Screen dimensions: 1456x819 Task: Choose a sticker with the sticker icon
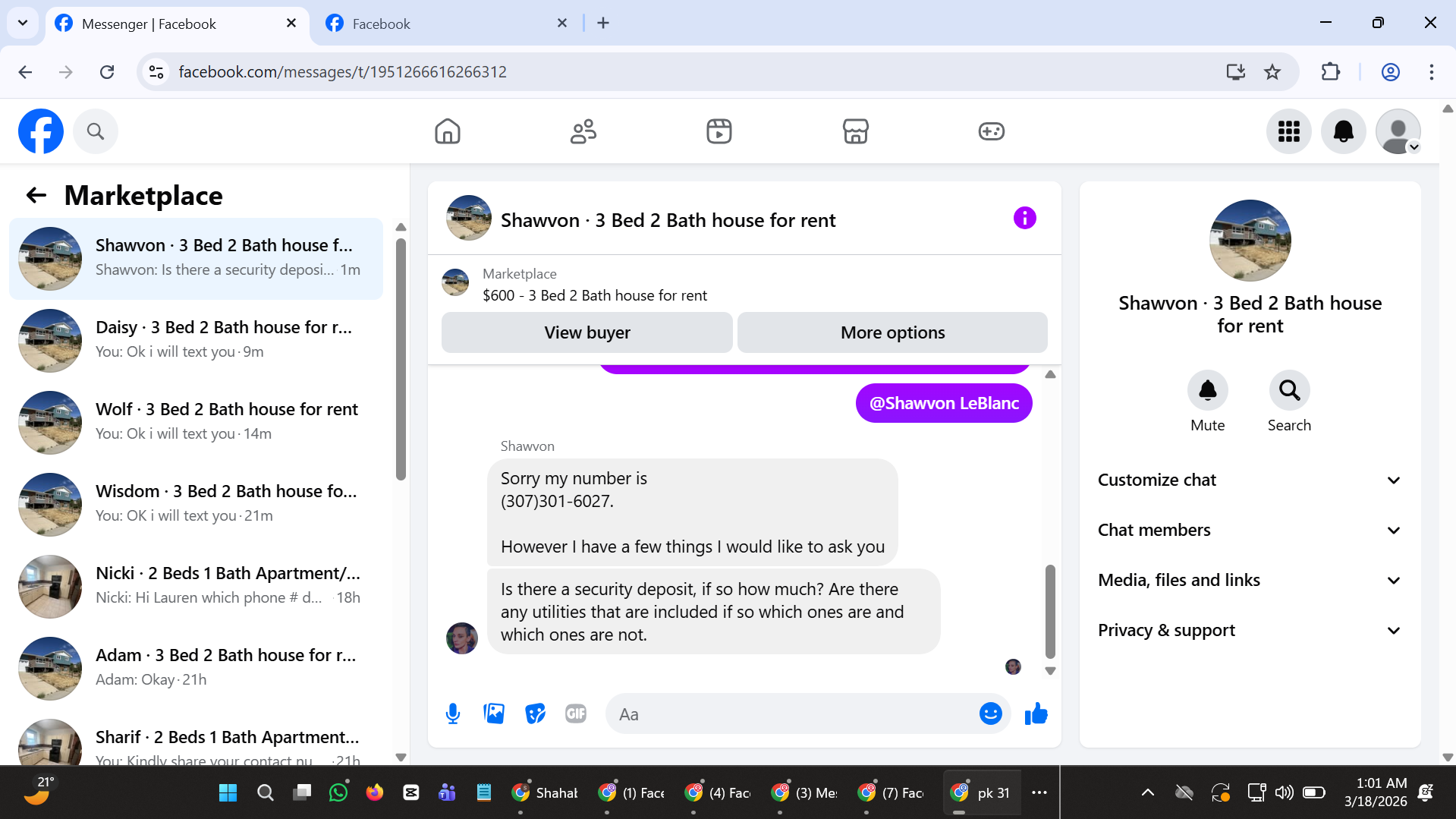click(x=535, y=713)
